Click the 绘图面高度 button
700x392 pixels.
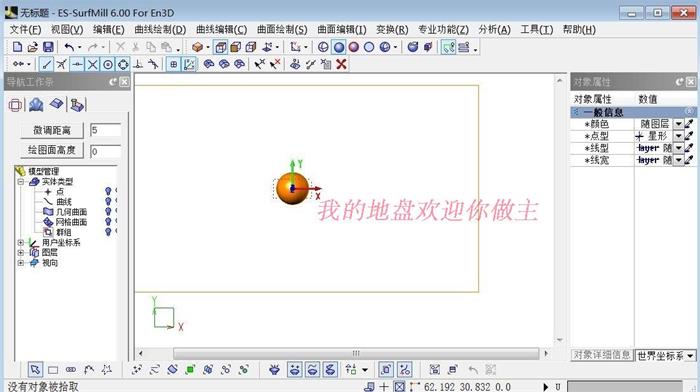(x=52, y=150)
